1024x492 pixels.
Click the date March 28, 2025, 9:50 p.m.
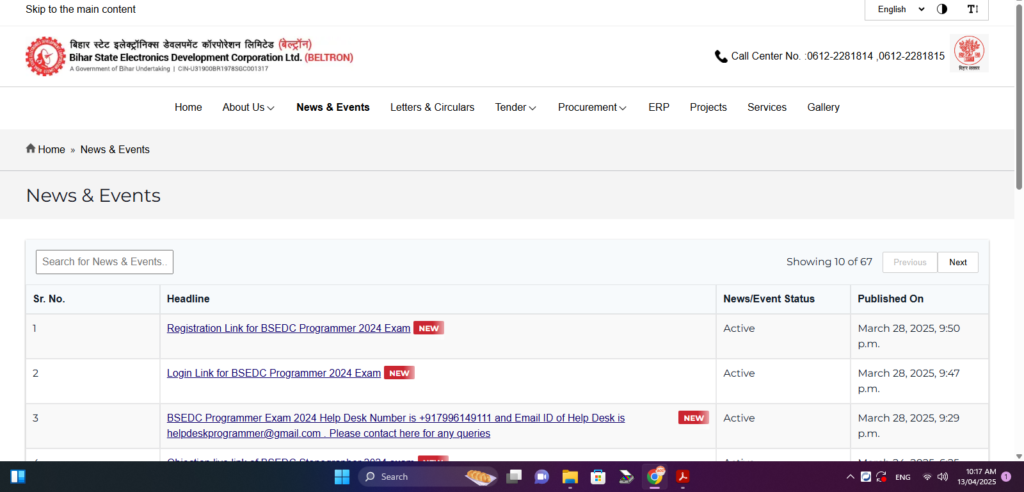pyautogui.click(x=908, y=336)
